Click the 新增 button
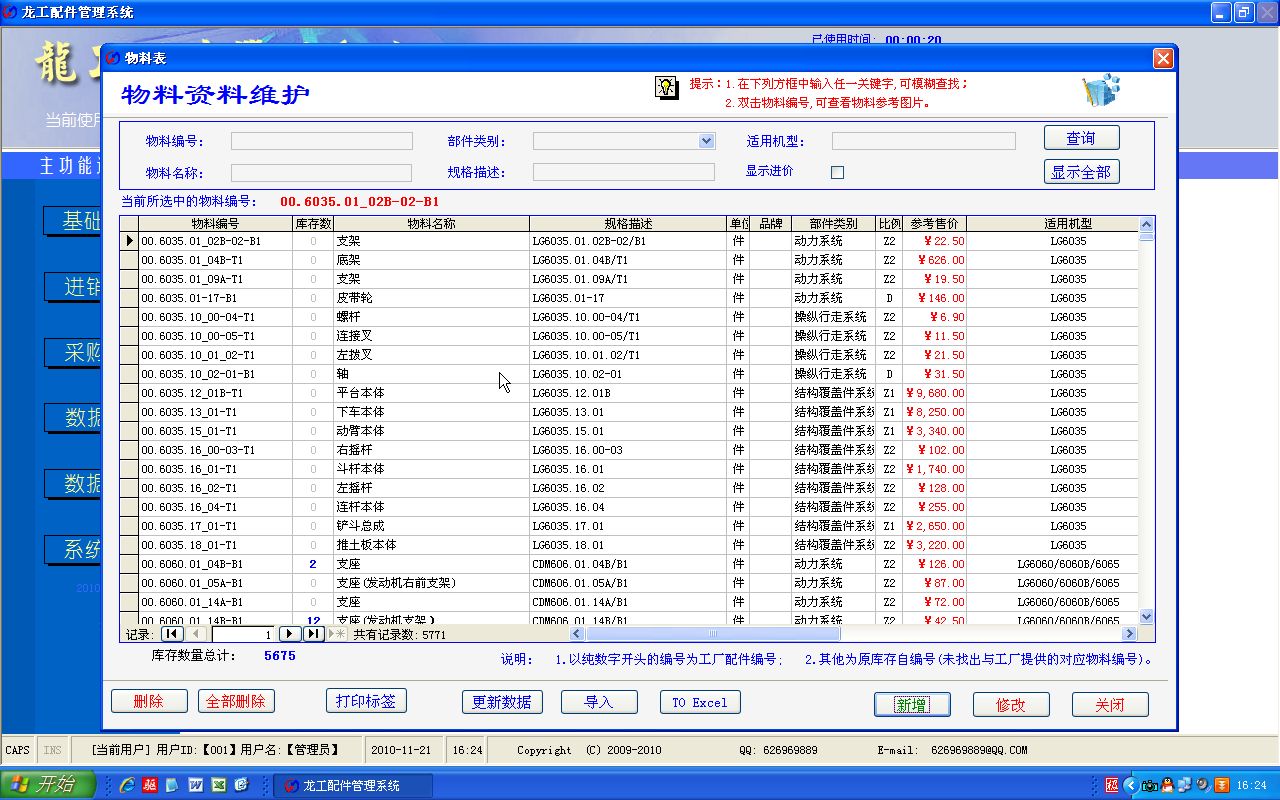Viewport: 1280px width, 800px height. tap(912, 704)
